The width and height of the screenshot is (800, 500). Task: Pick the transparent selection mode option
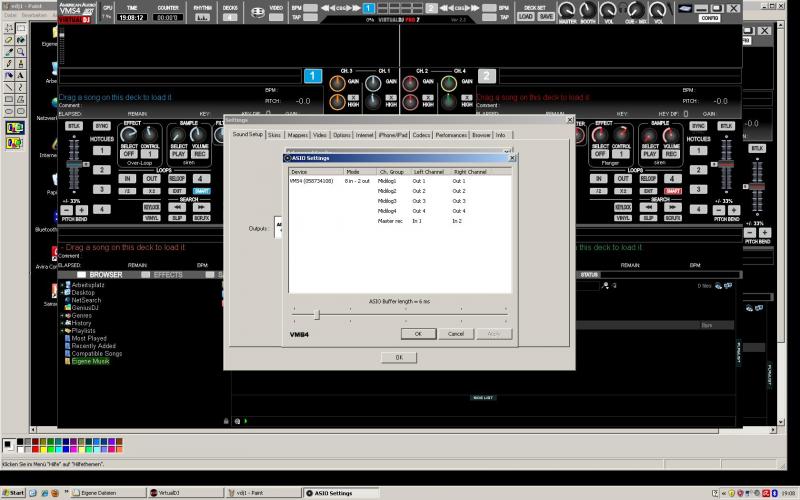coord(15,143)
